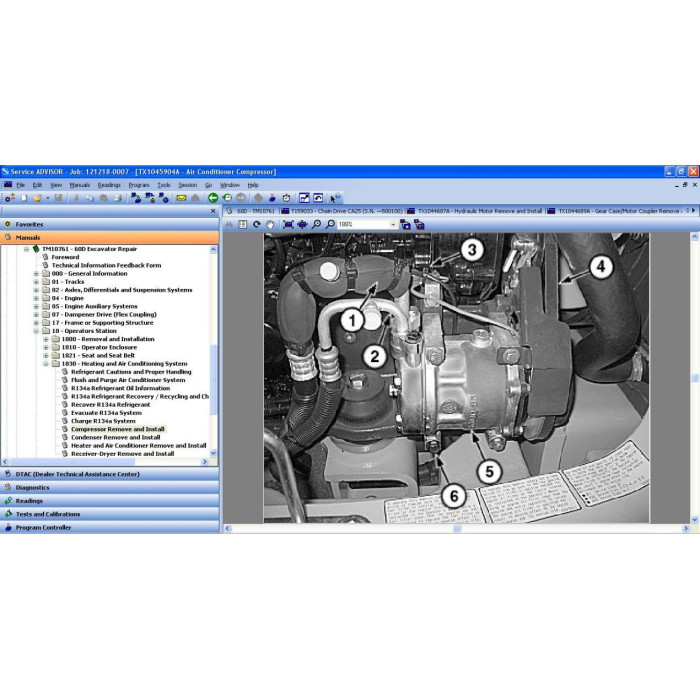The height and width of the screenshot is (700, 700).
Task: Open the Program menu
Action: click(x=139, y=185)
